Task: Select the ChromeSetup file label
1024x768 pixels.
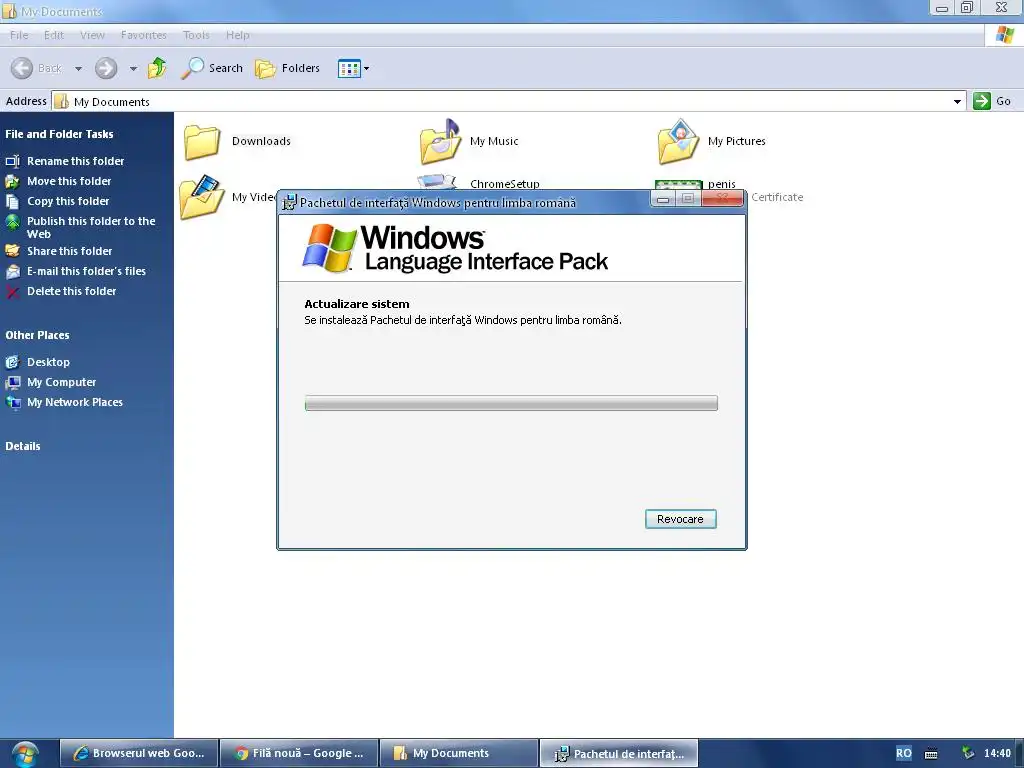Action: (x=505, y=184)
